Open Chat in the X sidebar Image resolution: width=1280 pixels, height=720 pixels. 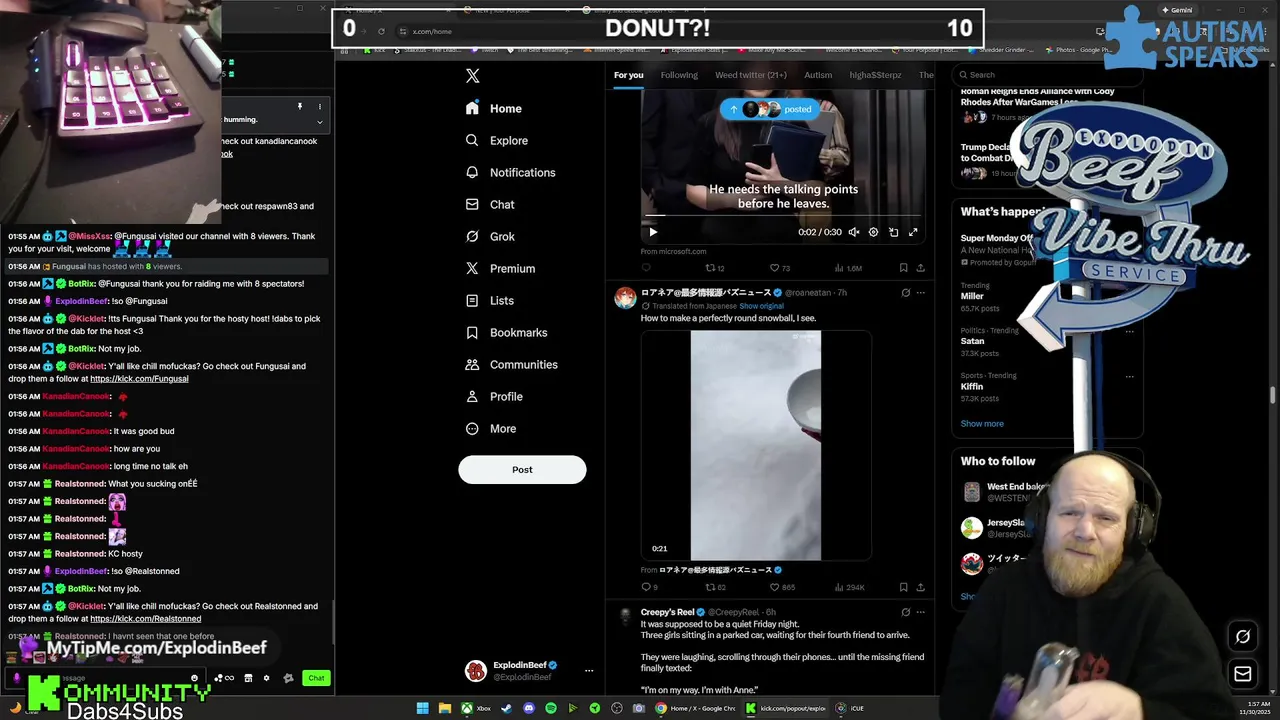click(490, 204)
